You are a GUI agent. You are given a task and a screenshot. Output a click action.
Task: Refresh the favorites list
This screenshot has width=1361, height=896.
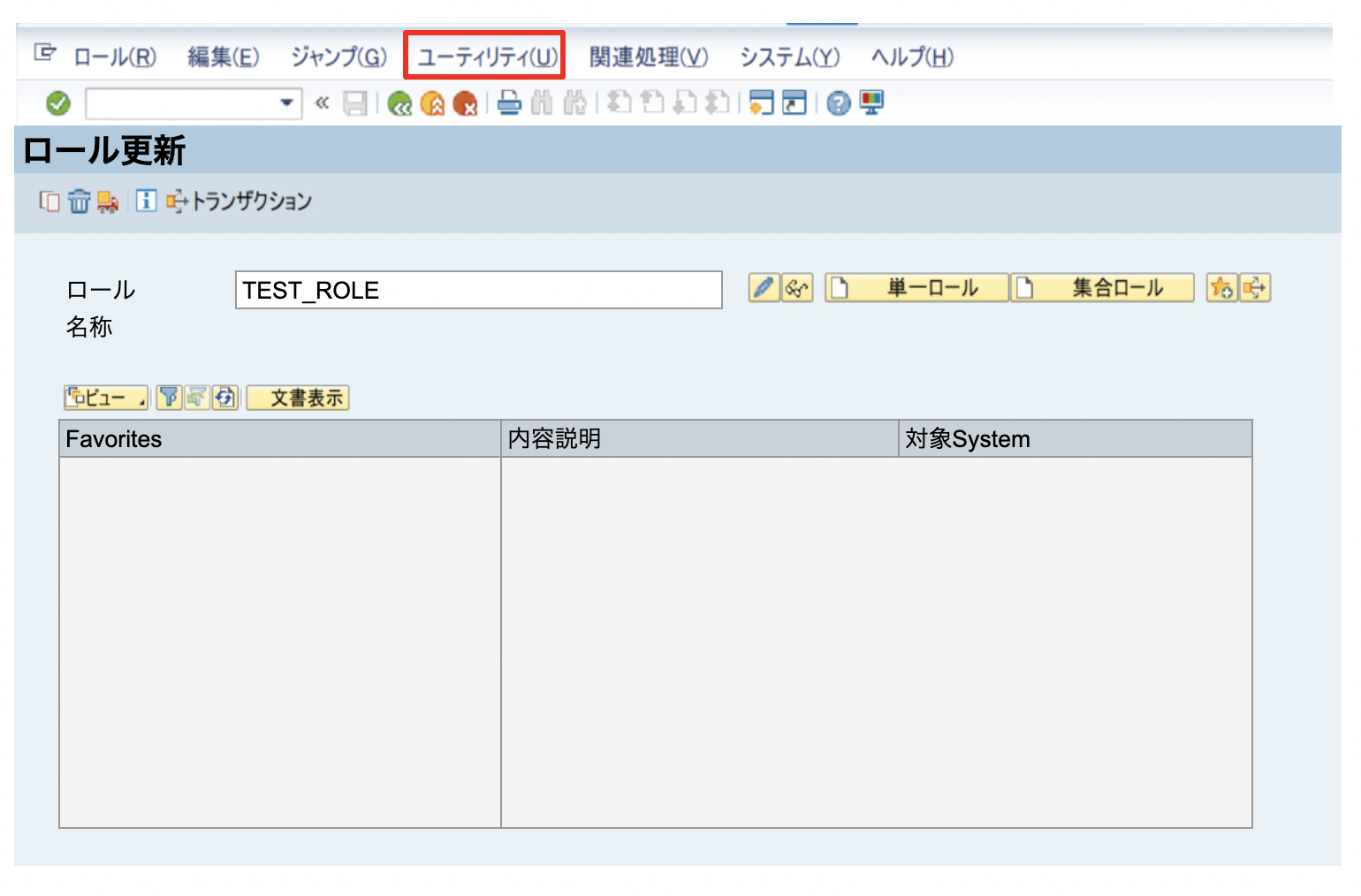pyautogui.click(x=224, y=398)
